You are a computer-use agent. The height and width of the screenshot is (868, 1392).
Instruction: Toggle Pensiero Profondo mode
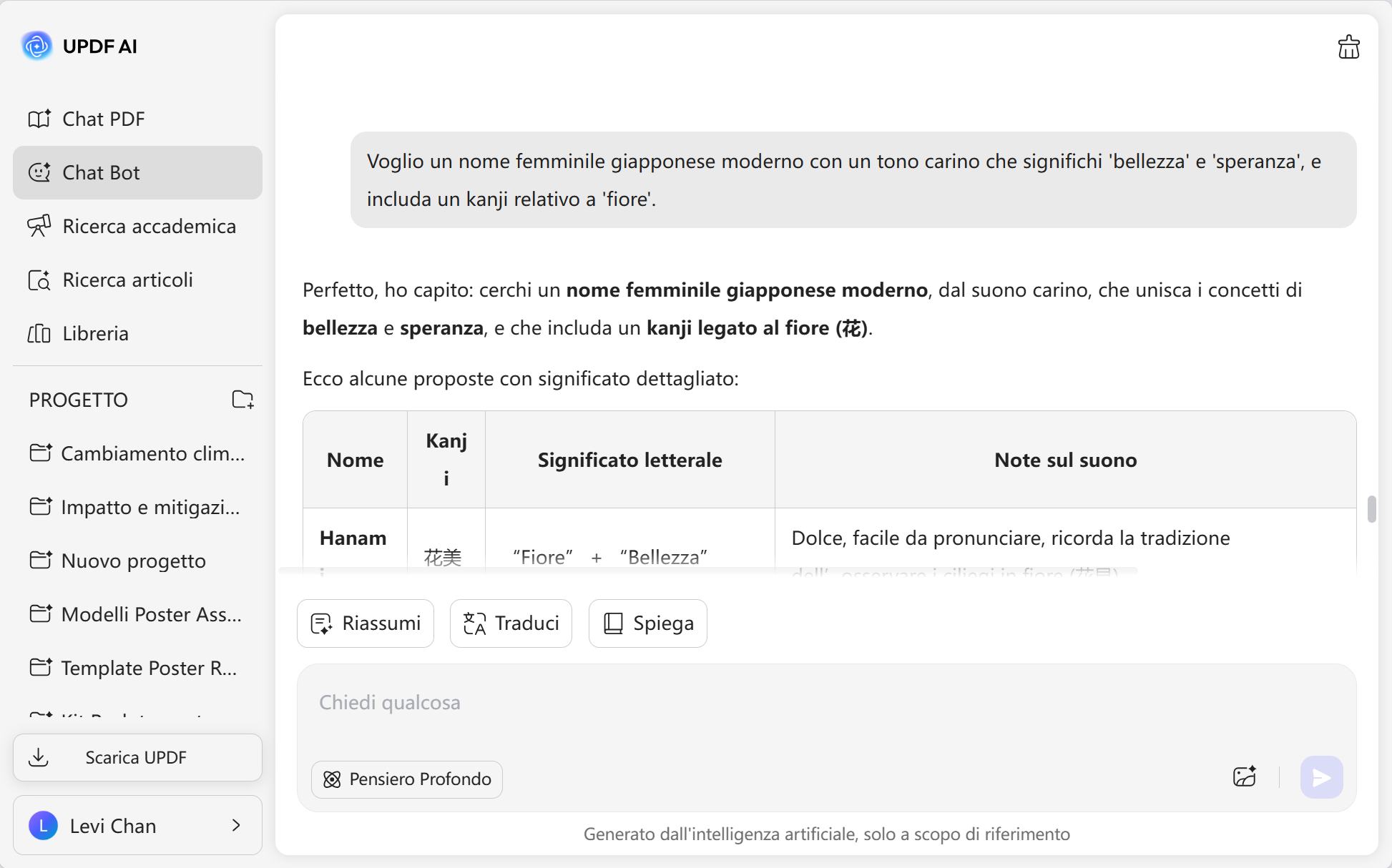[x=407, y=779]
